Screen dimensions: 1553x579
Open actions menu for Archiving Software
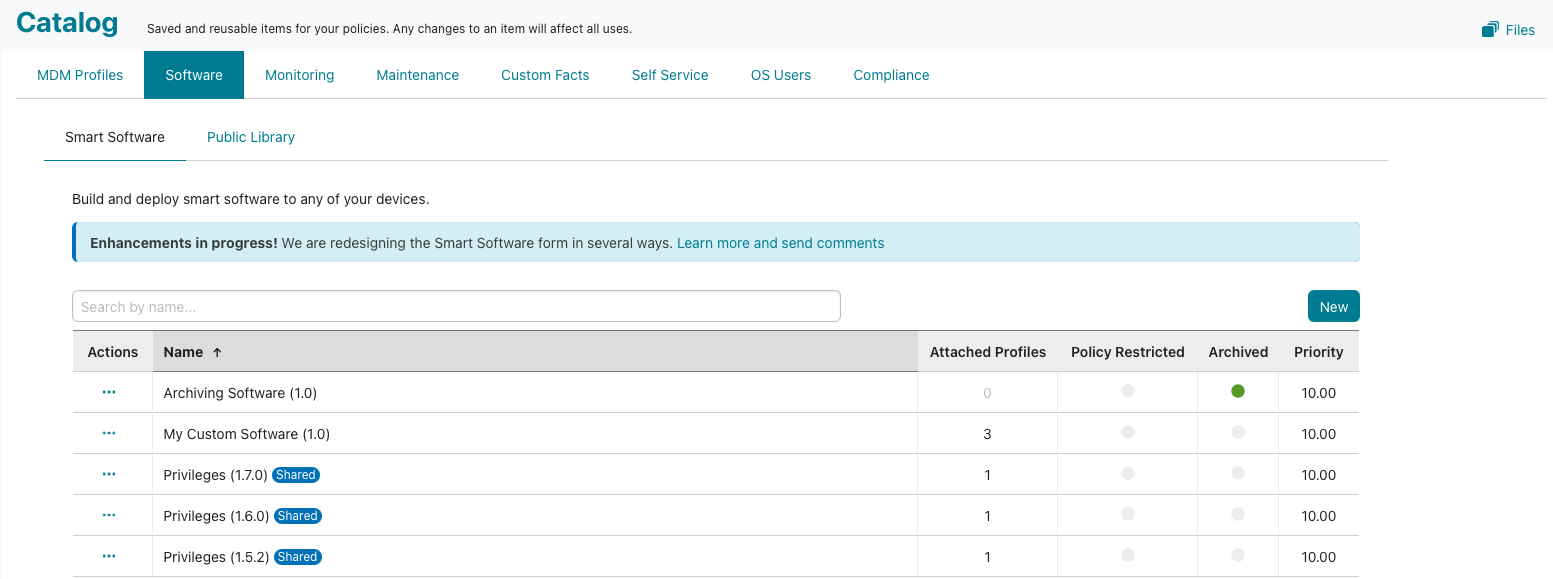click(x=109, y=393)
